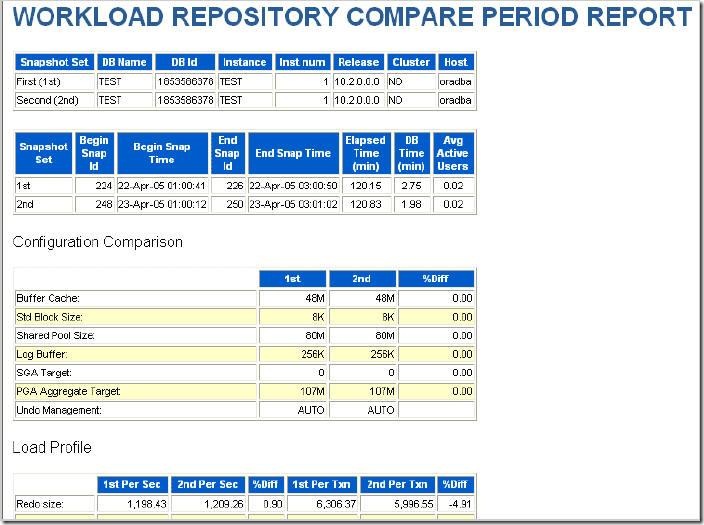Viewport: 704px width, 525px height.
Task: Click the Elapsed Time (min) header
Action: [x=366, y=153]
